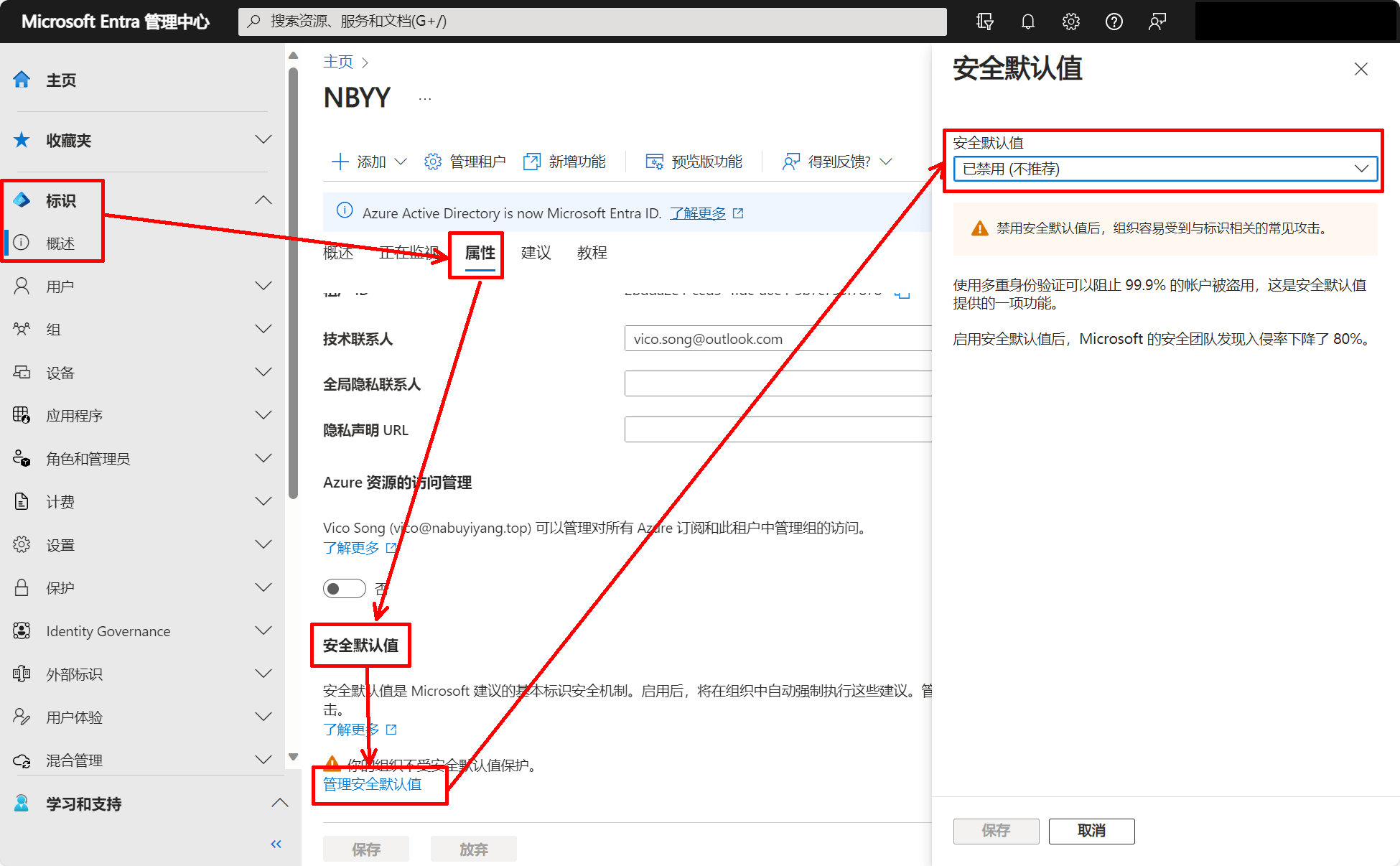Expand the 添加 dropdown menu
The width and height of the screenshot is (1400, 866).
[370, 162]
